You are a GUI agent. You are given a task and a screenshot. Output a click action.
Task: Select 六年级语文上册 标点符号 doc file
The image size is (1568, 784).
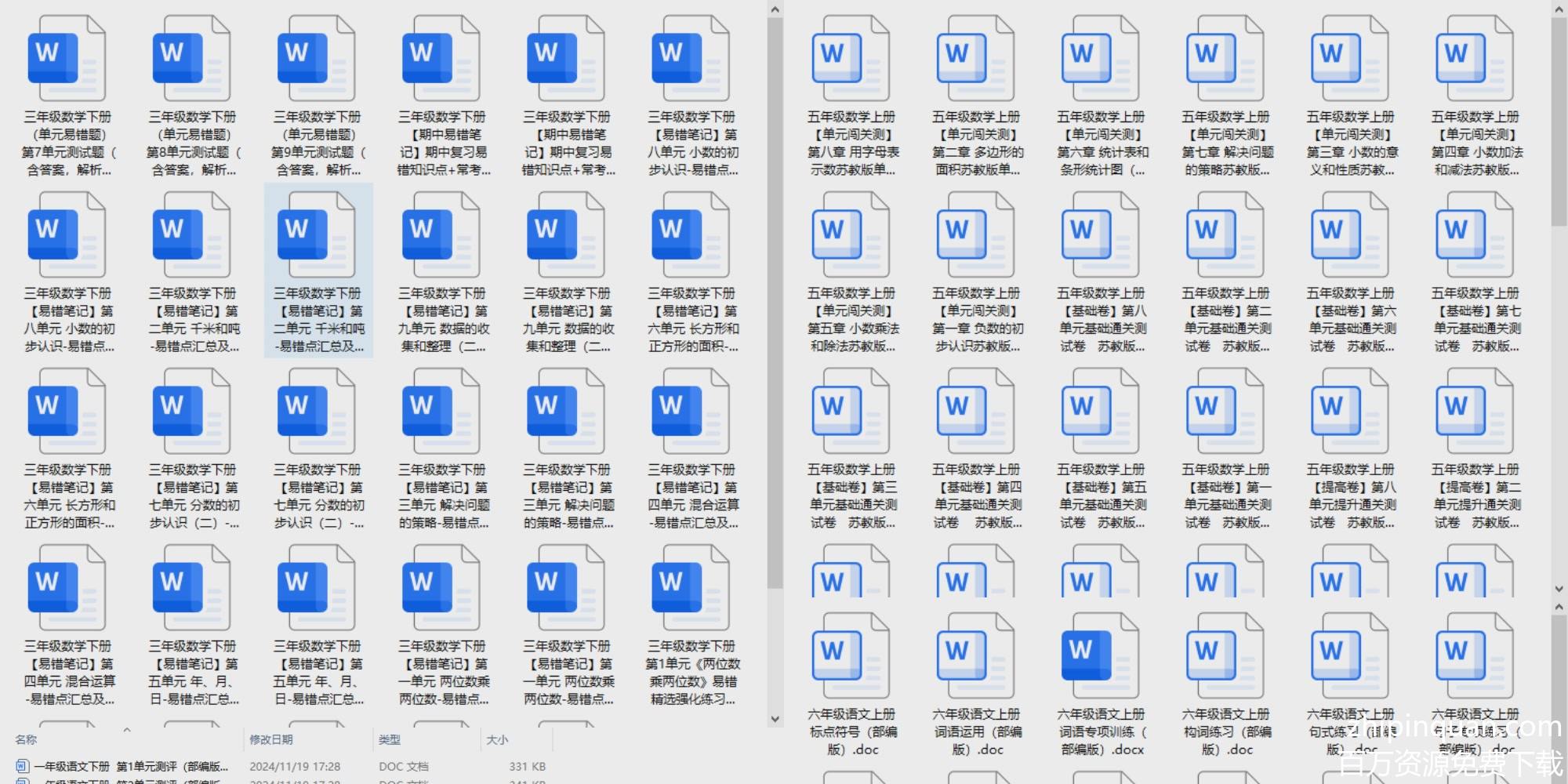pyautogui.click(x=852, y=685)
